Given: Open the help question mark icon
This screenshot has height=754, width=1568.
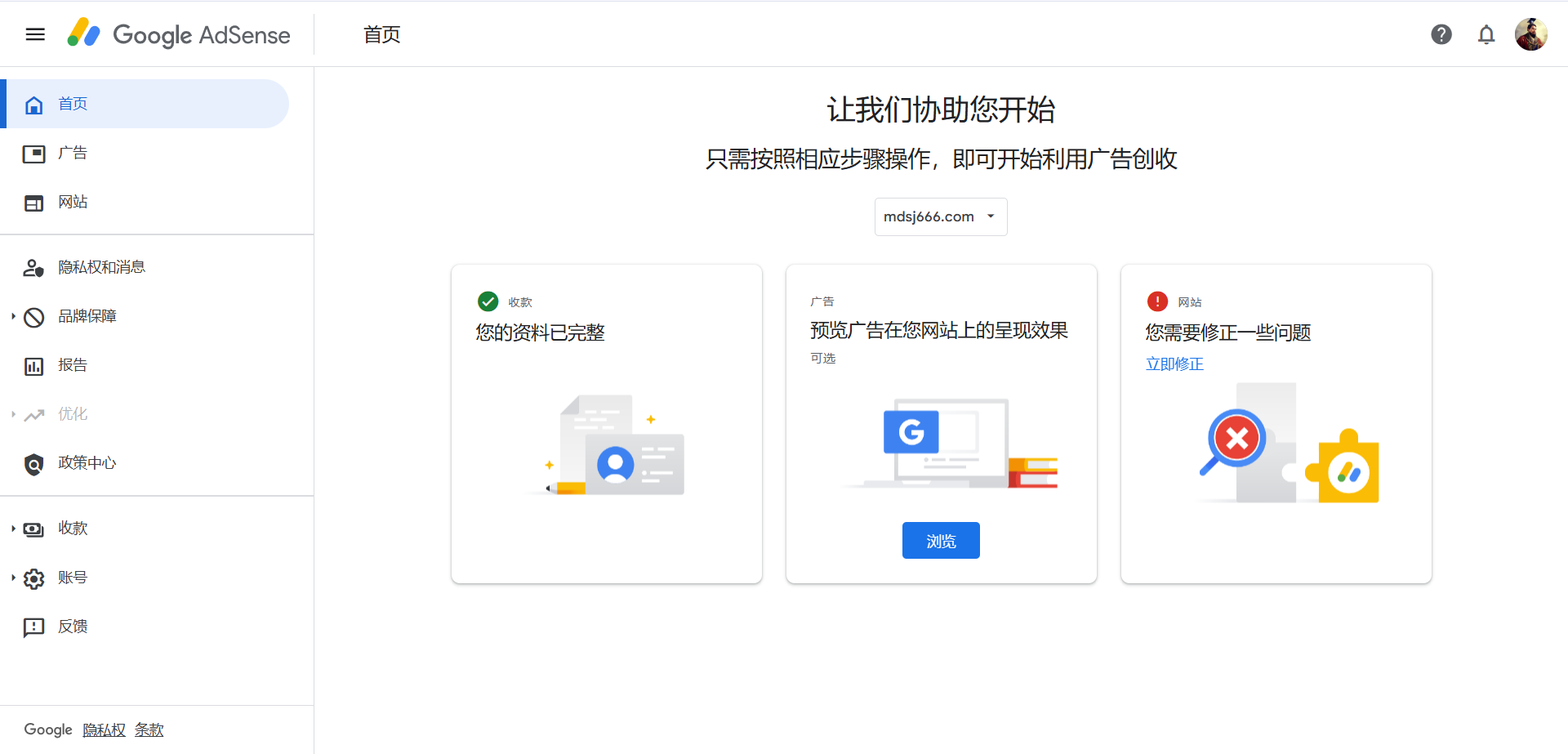Looking at the screenshot, I should pyautogui.click(x=1441, y=34).
